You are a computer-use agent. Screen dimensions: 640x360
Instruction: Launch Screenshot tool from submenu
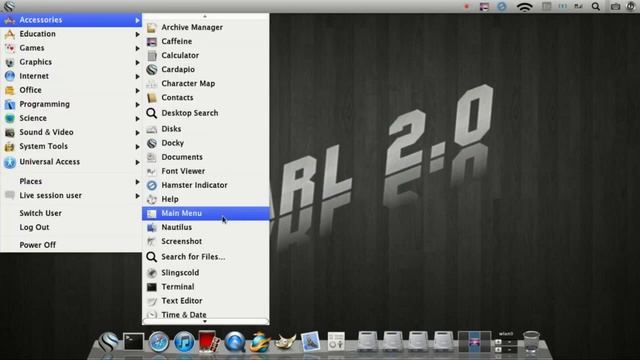point(205,241)
